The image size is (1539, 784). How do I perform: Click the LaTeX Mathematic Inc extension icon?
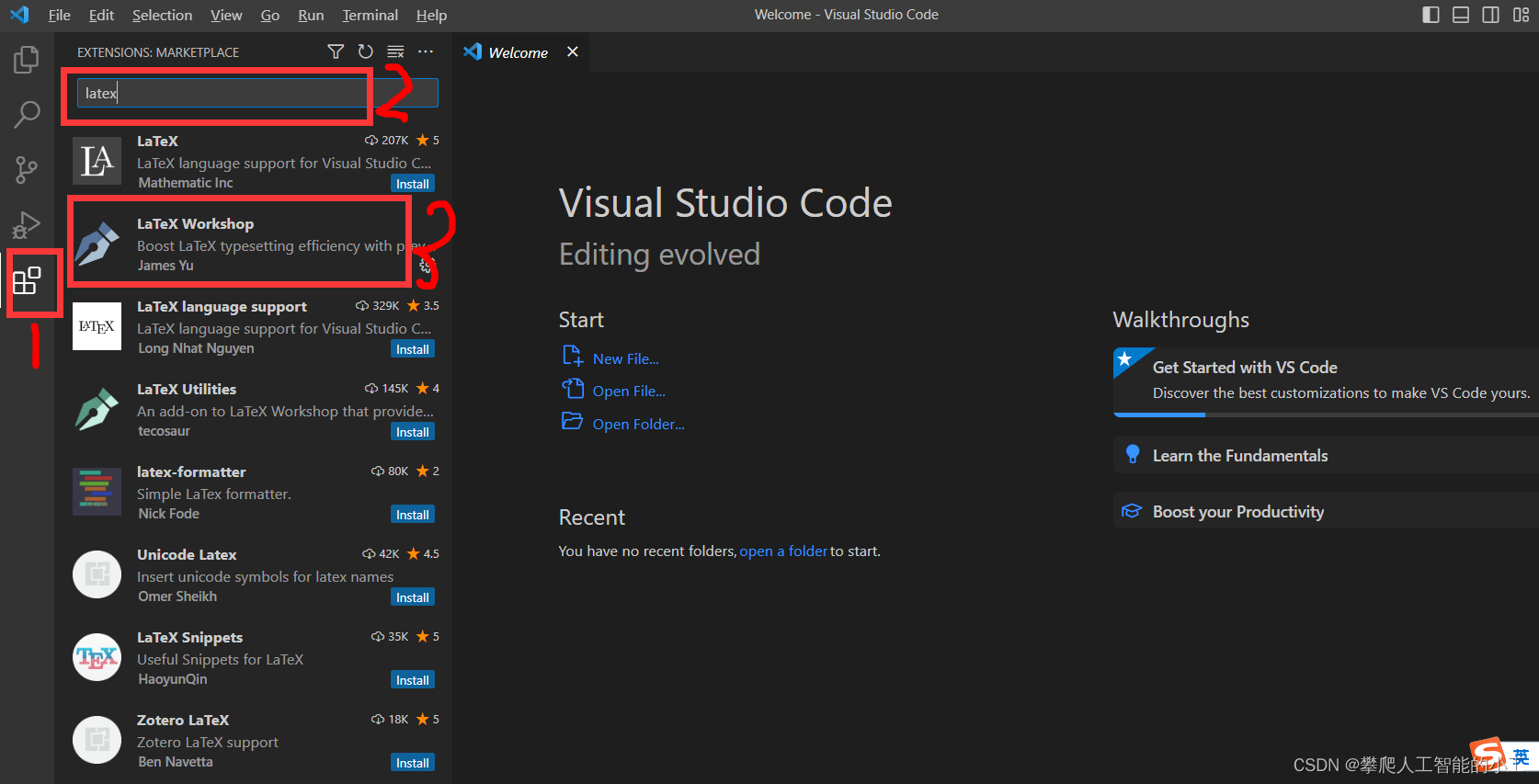pyautogui.click(x=97, y=161)
